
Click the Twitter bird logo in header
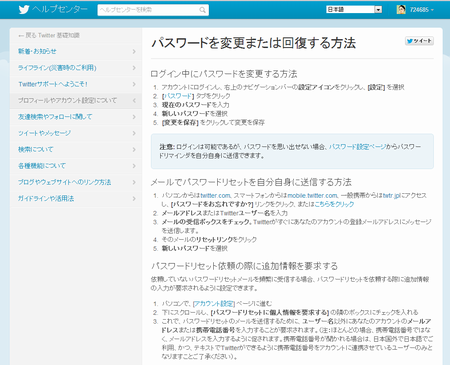[x=24, y=9]
